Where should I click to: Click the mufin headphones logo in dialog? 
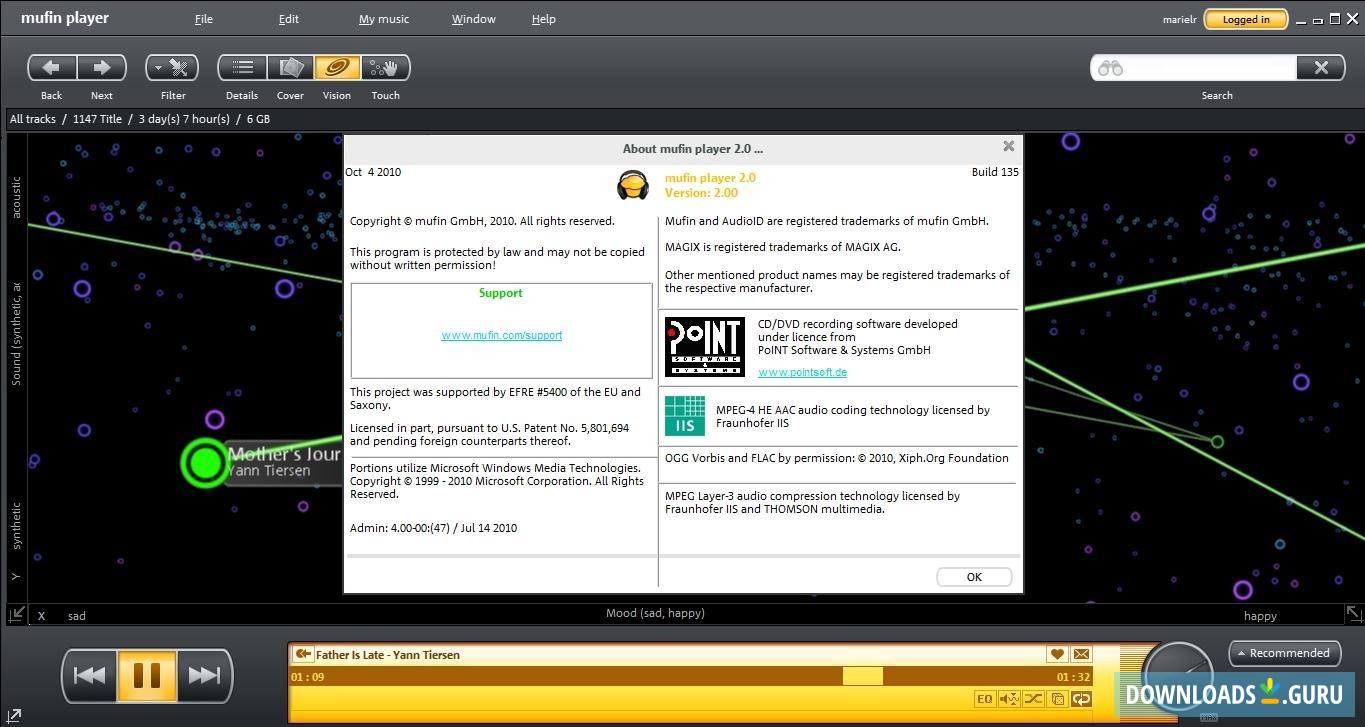[633, 185]
